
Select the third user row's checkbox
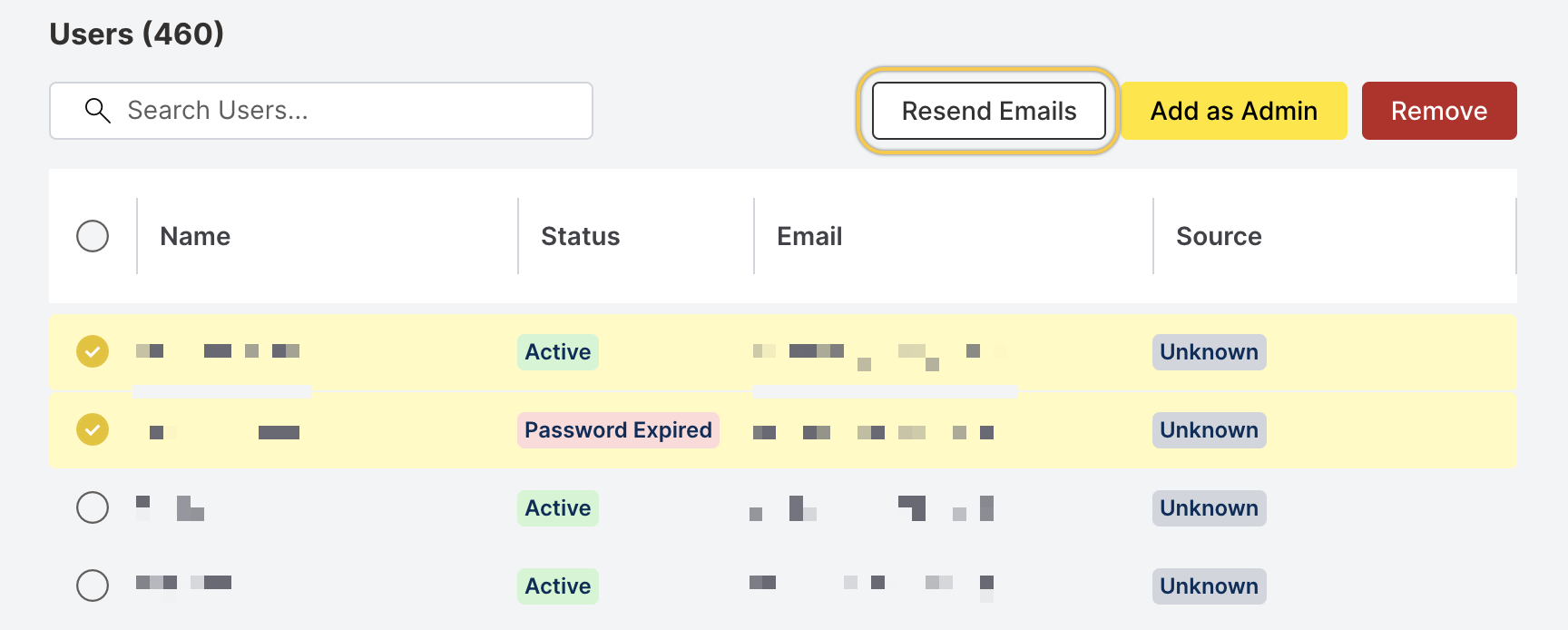coord(93,507)
